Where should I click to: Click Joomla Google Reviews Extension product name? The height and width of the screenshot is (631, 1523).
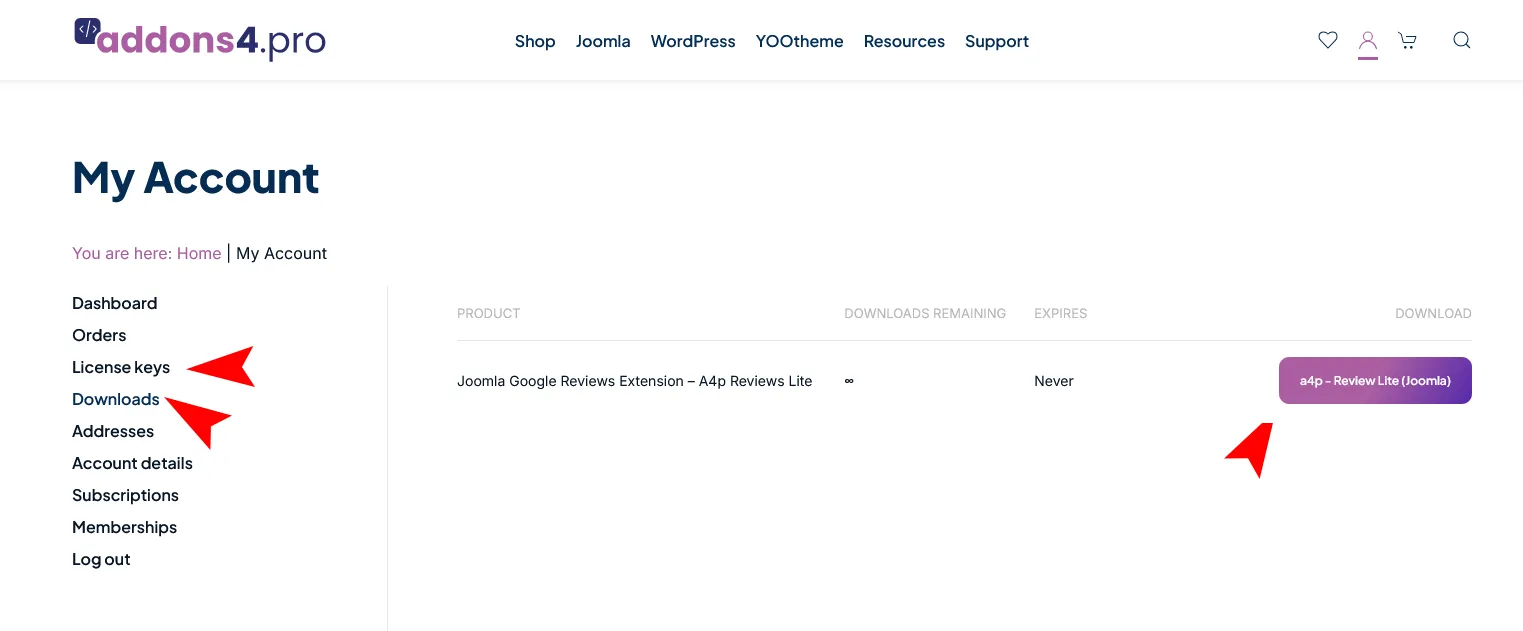point(634,381)
